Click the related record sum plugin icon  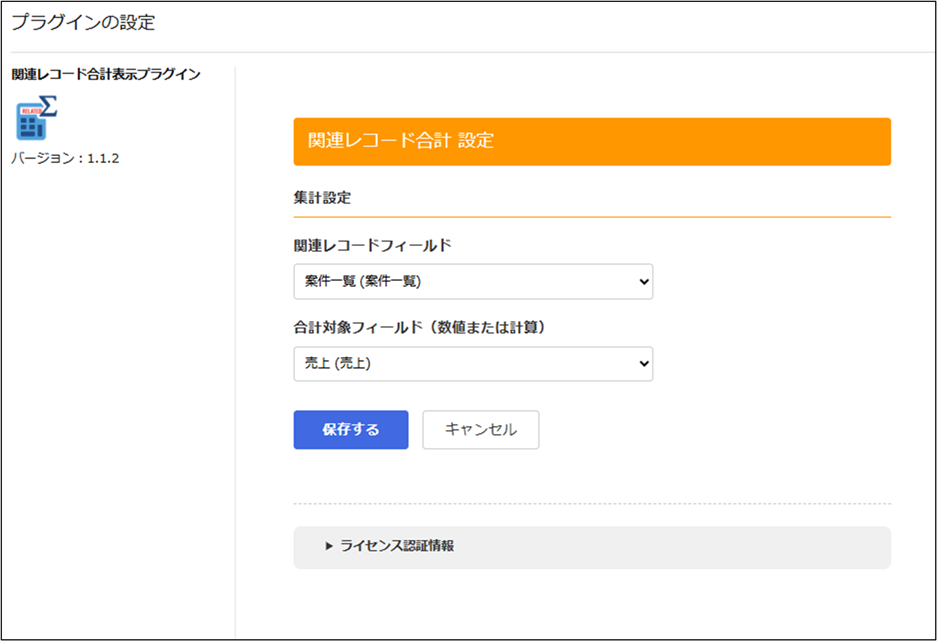pyautogui.click(x=36, y=118)
